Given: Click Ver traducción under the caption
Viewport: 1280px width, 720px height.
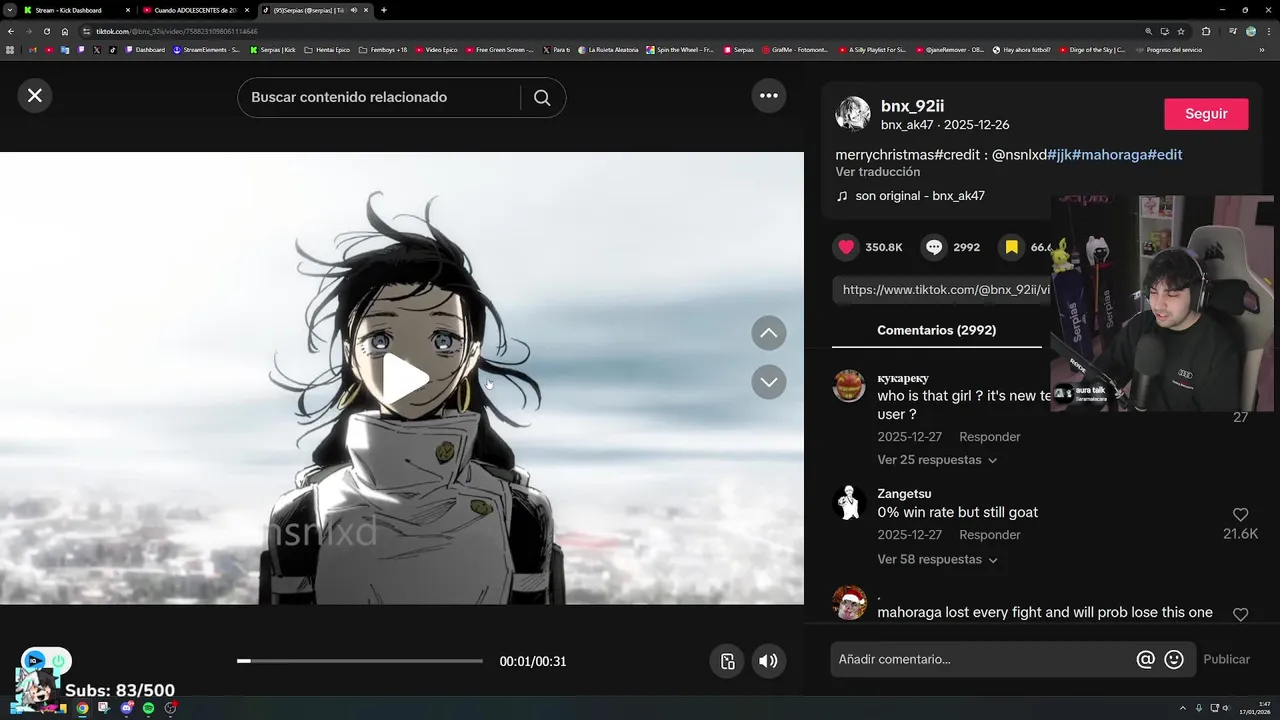Looking at the screenshot, I should click(877, 172).
